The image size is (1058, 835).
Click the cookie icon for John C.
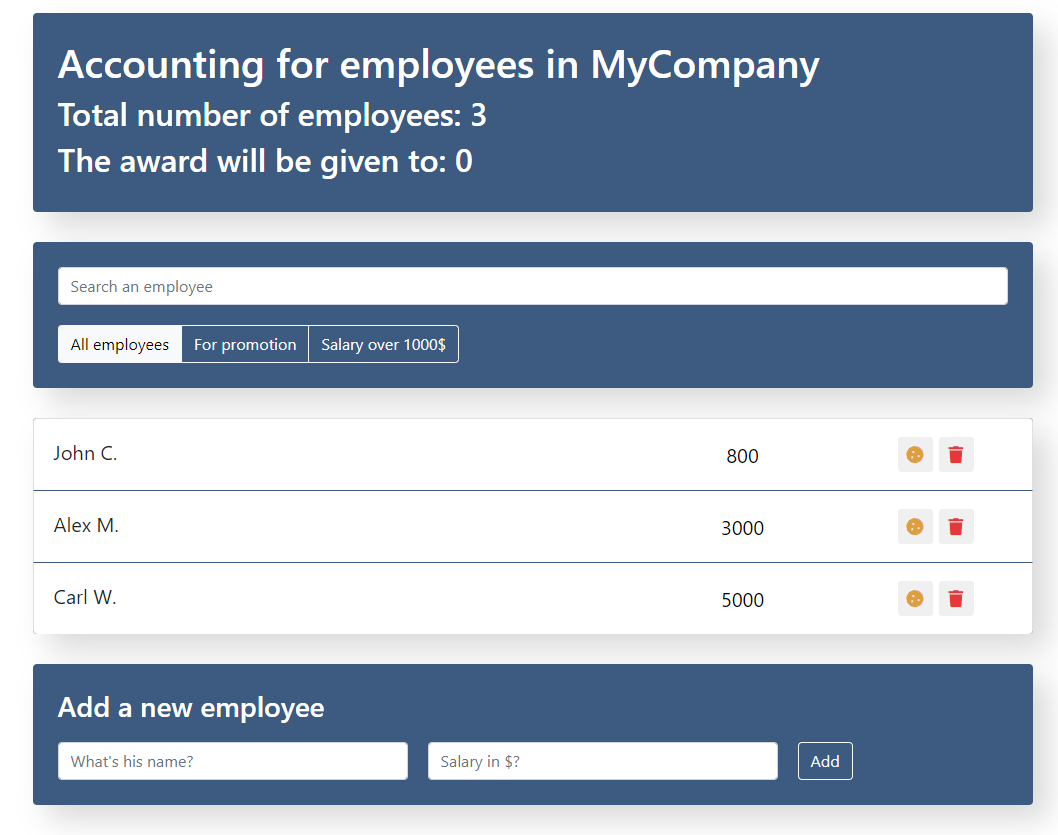pyautogui.click(x=915, y=455)
